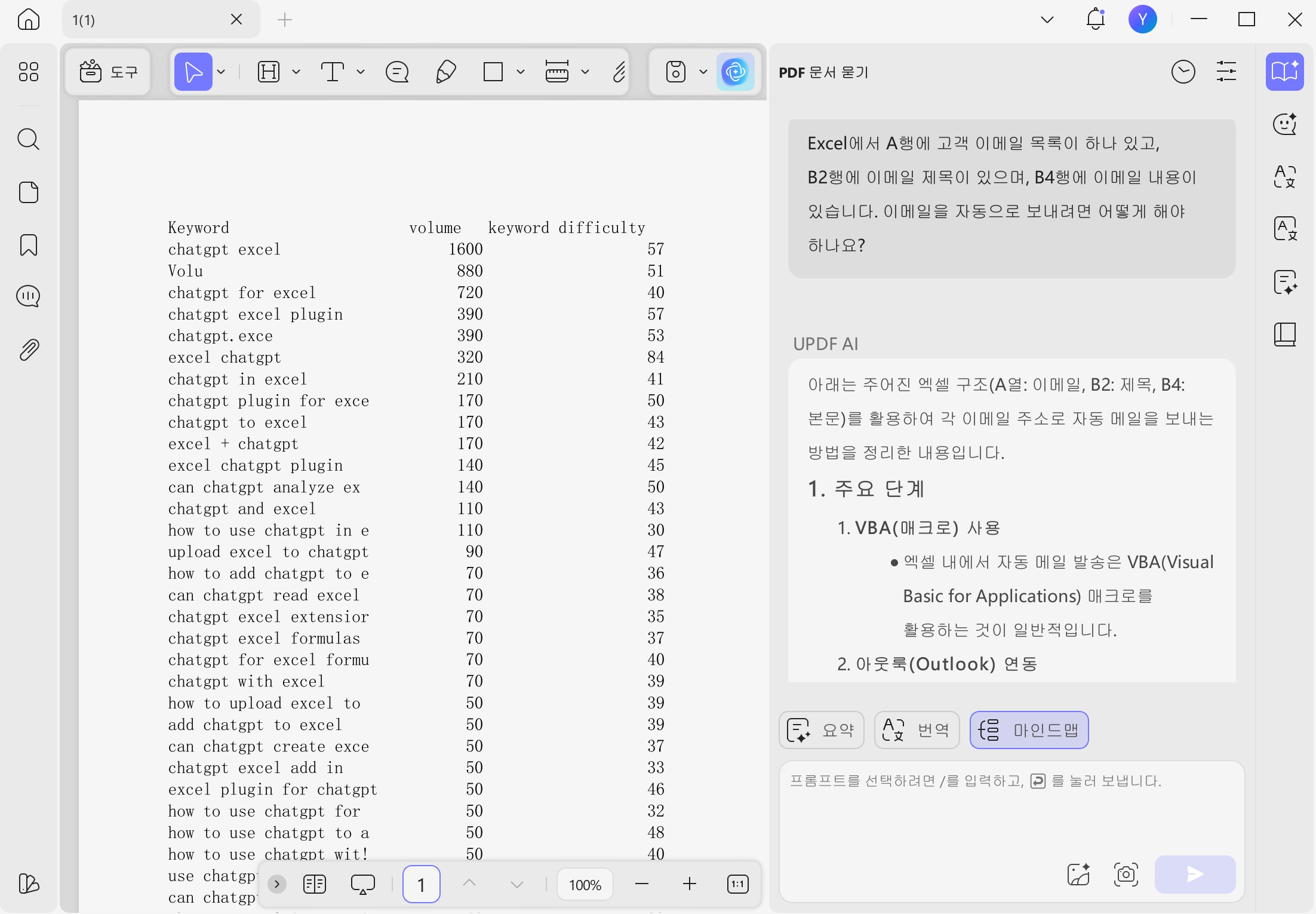Select the sticky note comment tool
The image size is (1316, 914).
point(397,72)
